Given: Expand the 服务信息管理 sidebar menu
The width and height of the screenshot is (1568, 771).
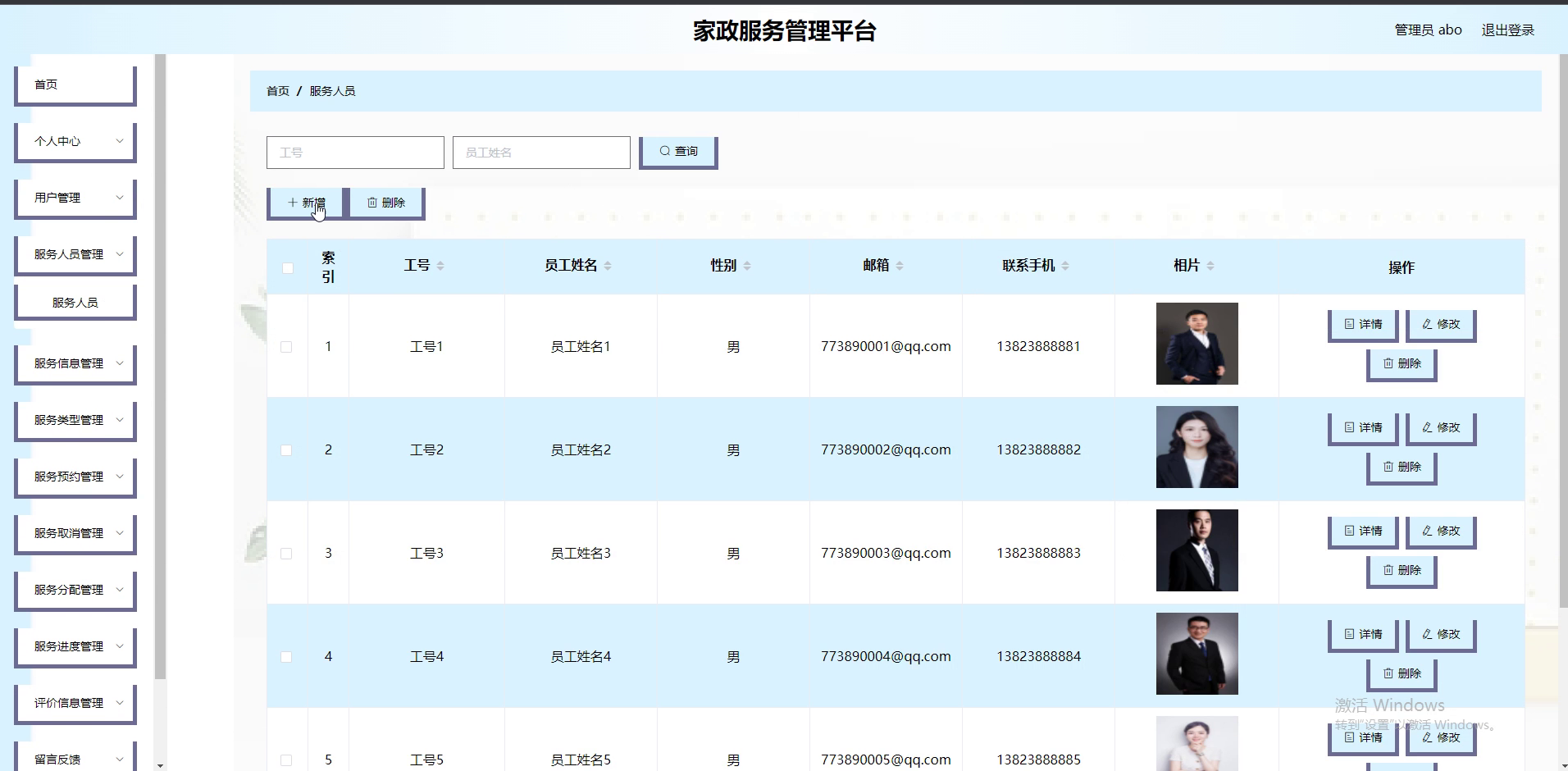Looking at the screenshot, I should tap(75, 364).
